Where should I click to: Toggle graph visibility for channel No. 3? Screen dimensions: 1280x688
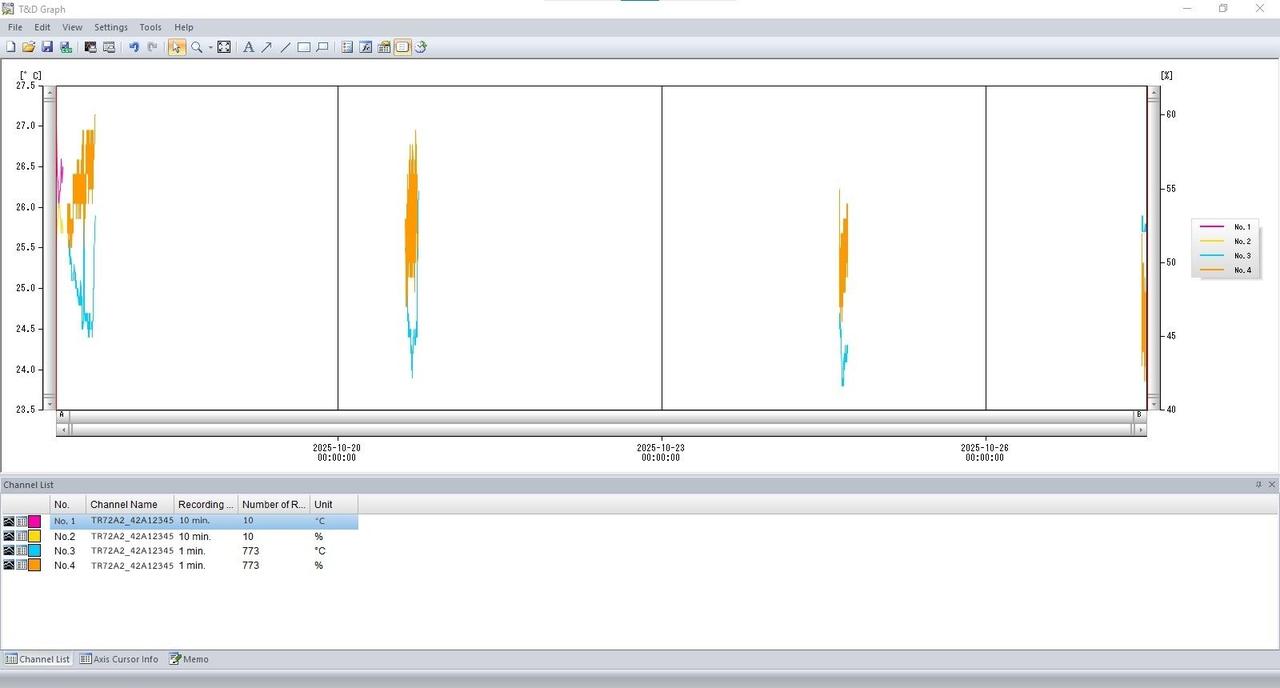pyautogui.click(x=9, y=551)
